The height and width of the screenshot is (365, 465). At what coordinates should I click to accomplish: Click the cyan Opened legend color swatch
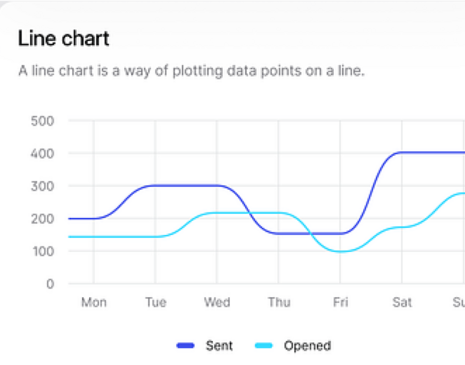coord(264,346)
